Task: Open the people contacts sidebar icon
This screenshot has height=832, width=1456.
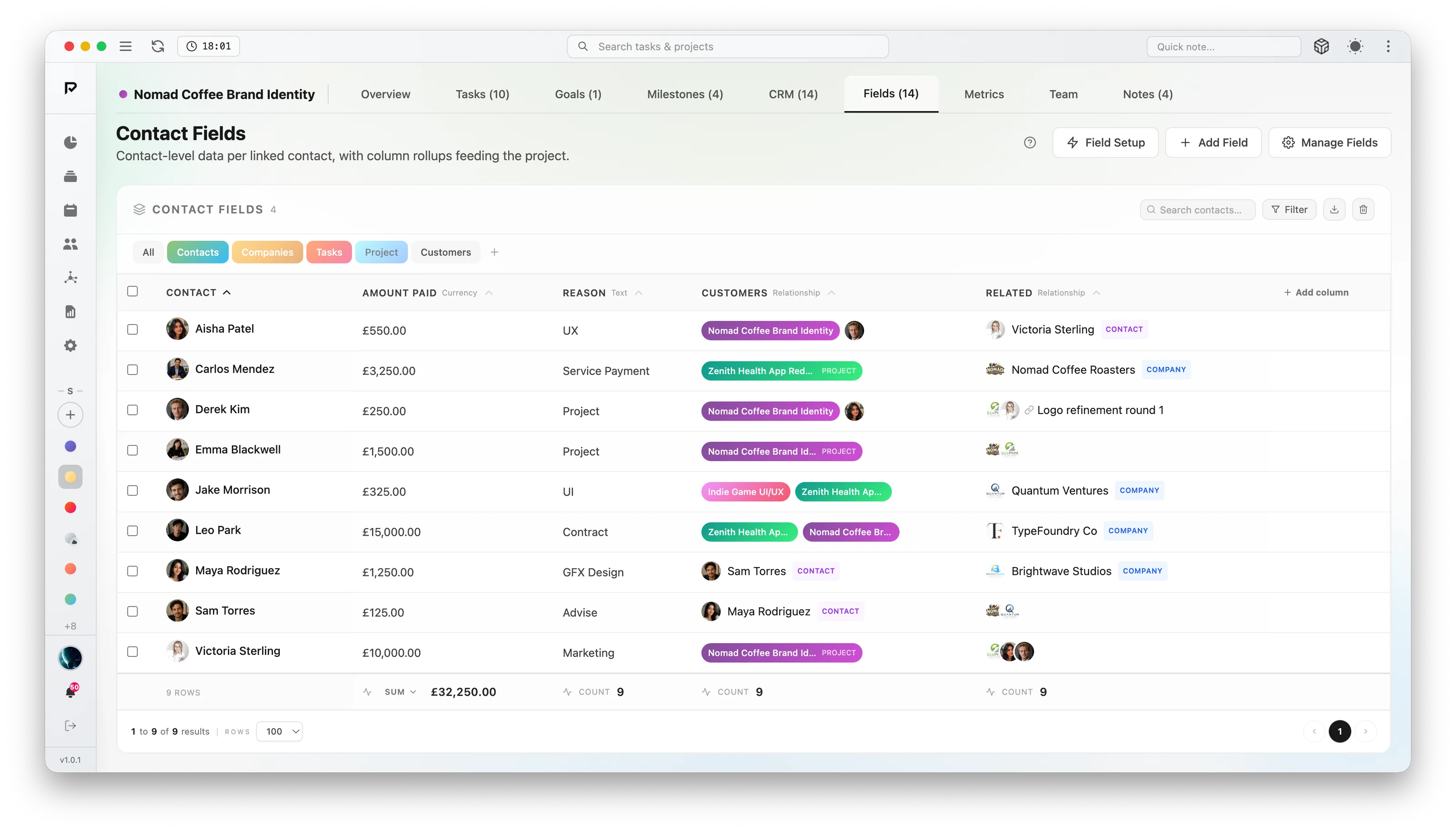Action: pos(70,244)
